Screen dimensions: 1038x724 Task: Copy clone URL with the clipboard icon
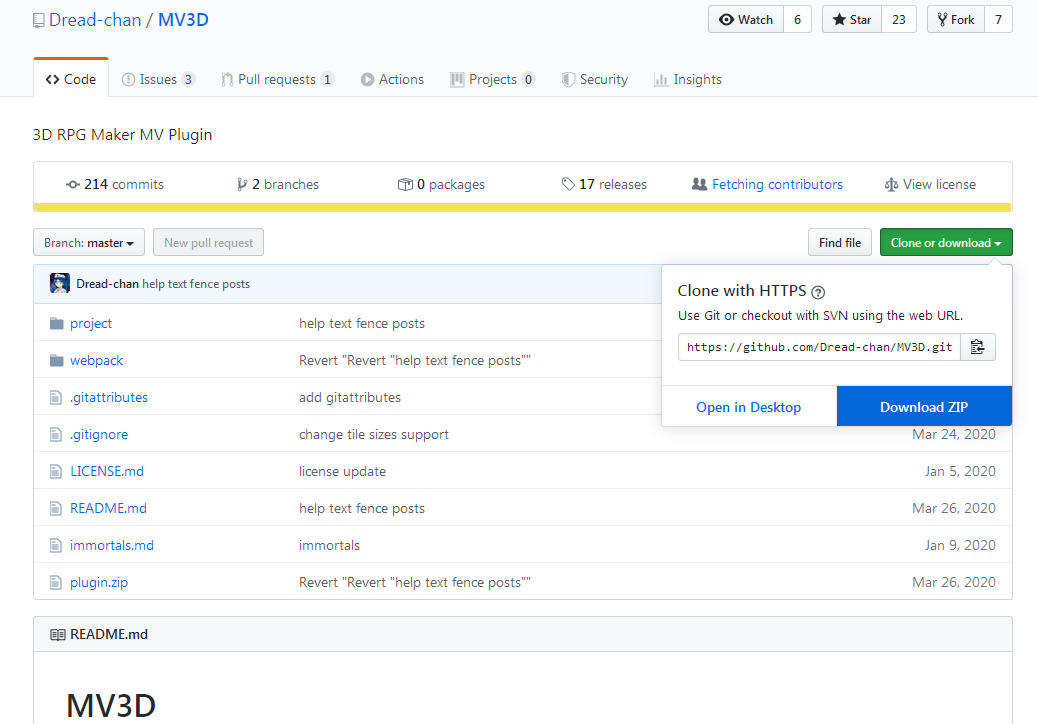pyautogui.click(x=978, y=347)
